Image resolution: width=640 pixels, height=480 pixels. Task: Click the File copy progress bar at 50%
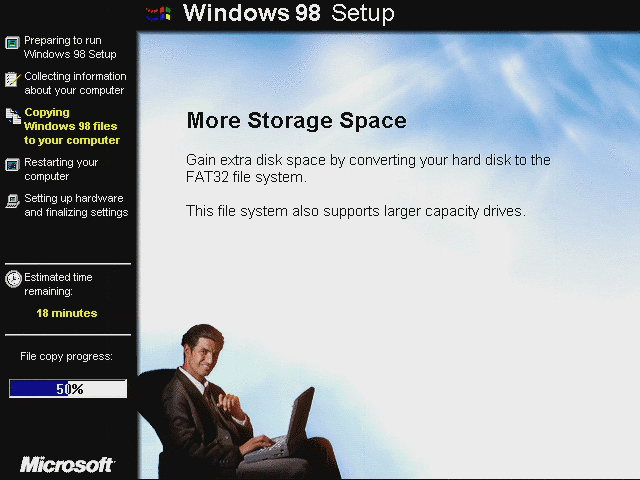coord(68,388)
